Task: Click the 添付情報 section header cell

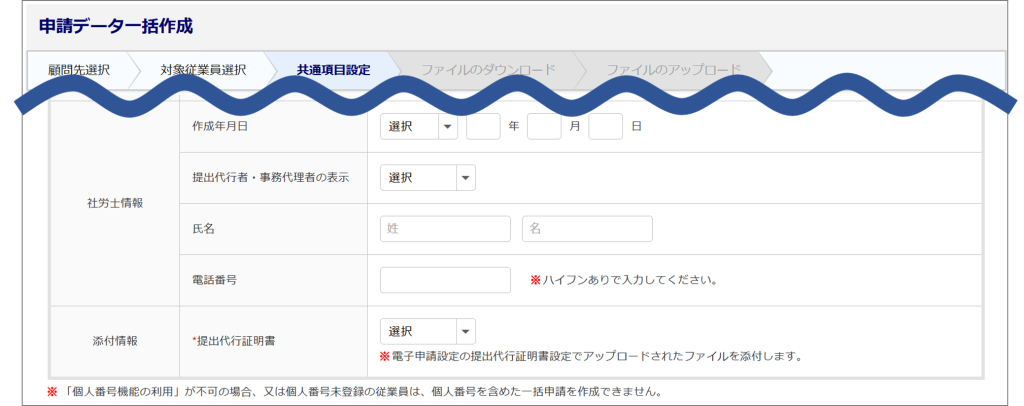Action: pos(115,341)
